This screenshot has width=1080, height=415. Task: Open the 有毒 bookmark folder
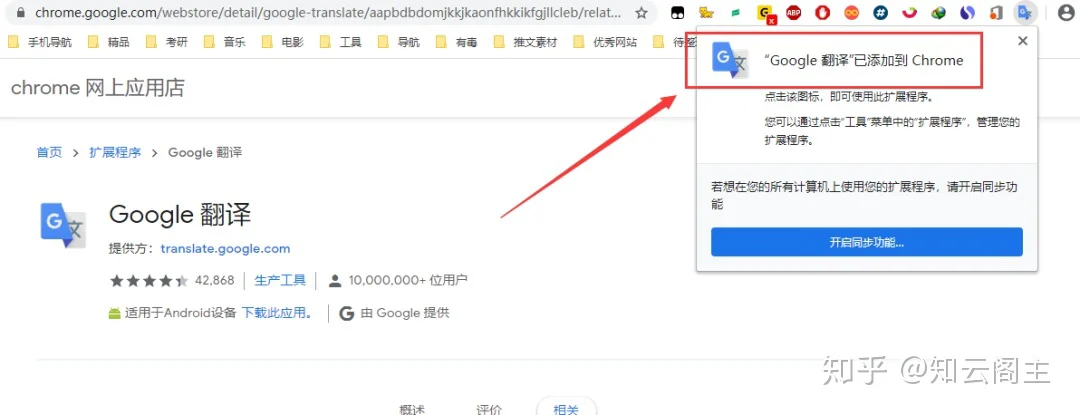(457, 42)
